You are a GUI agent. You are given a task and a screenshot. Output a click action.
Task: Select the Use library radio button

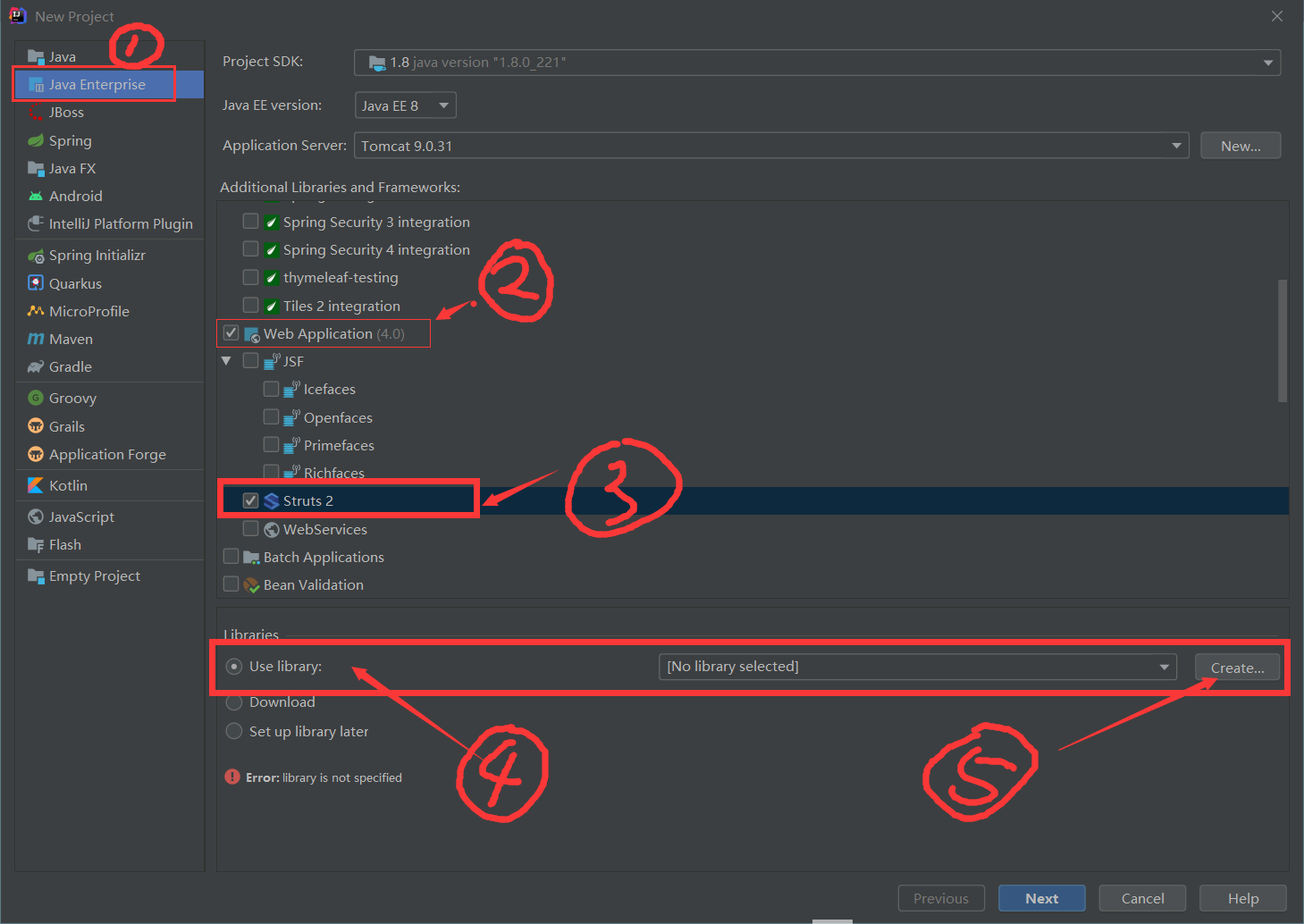pos(234,666)
